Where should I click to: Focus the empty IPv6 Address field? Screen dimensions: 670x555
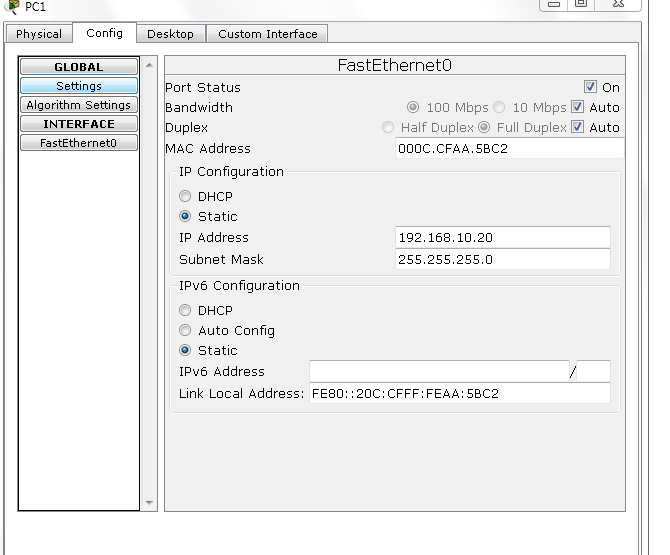point(438,372)
